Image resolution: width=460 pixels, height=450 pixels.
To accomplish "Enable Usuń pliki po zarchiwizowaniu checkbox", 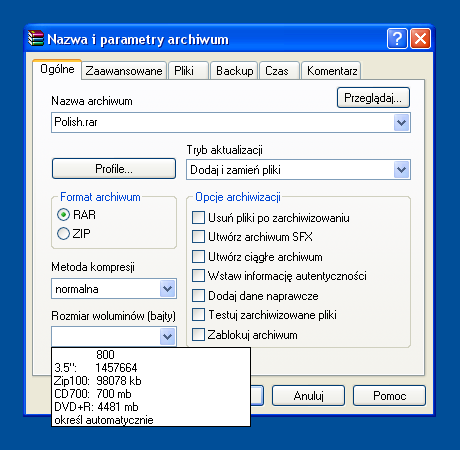I will point(198,218).
